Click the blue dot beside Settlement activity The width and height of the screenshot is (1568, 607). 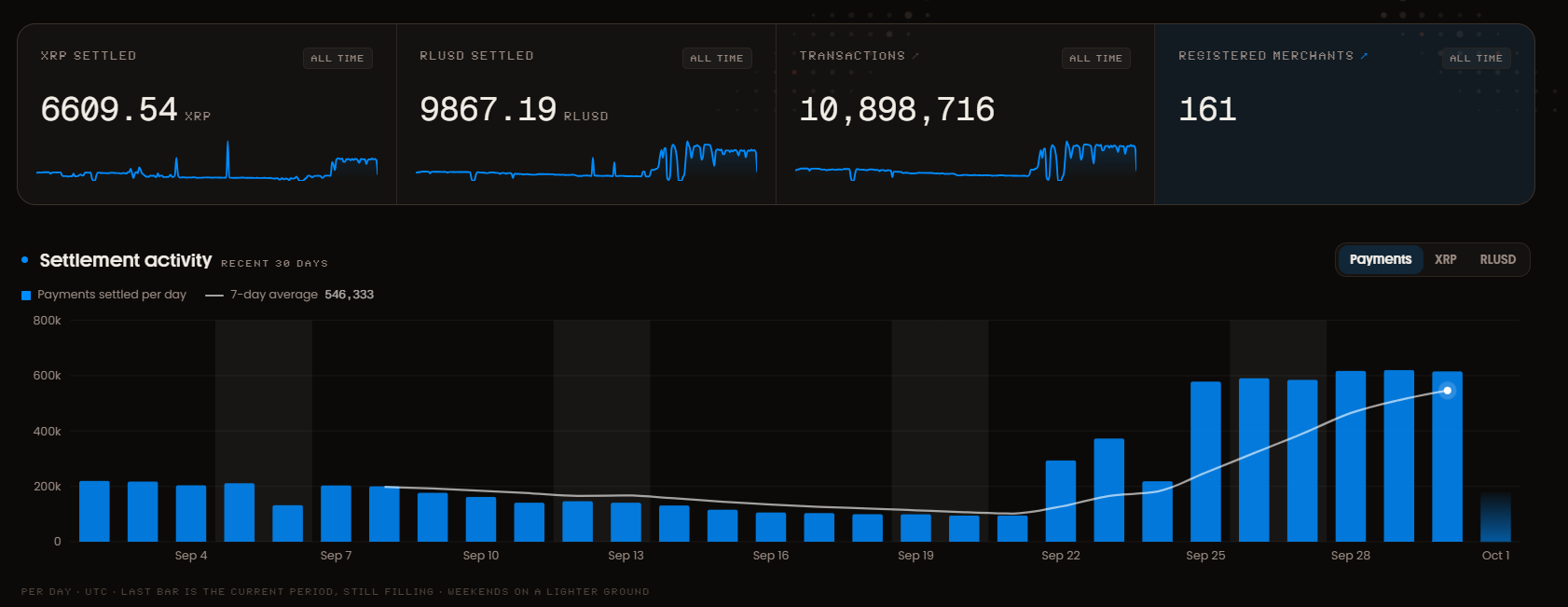click(25, 260)
